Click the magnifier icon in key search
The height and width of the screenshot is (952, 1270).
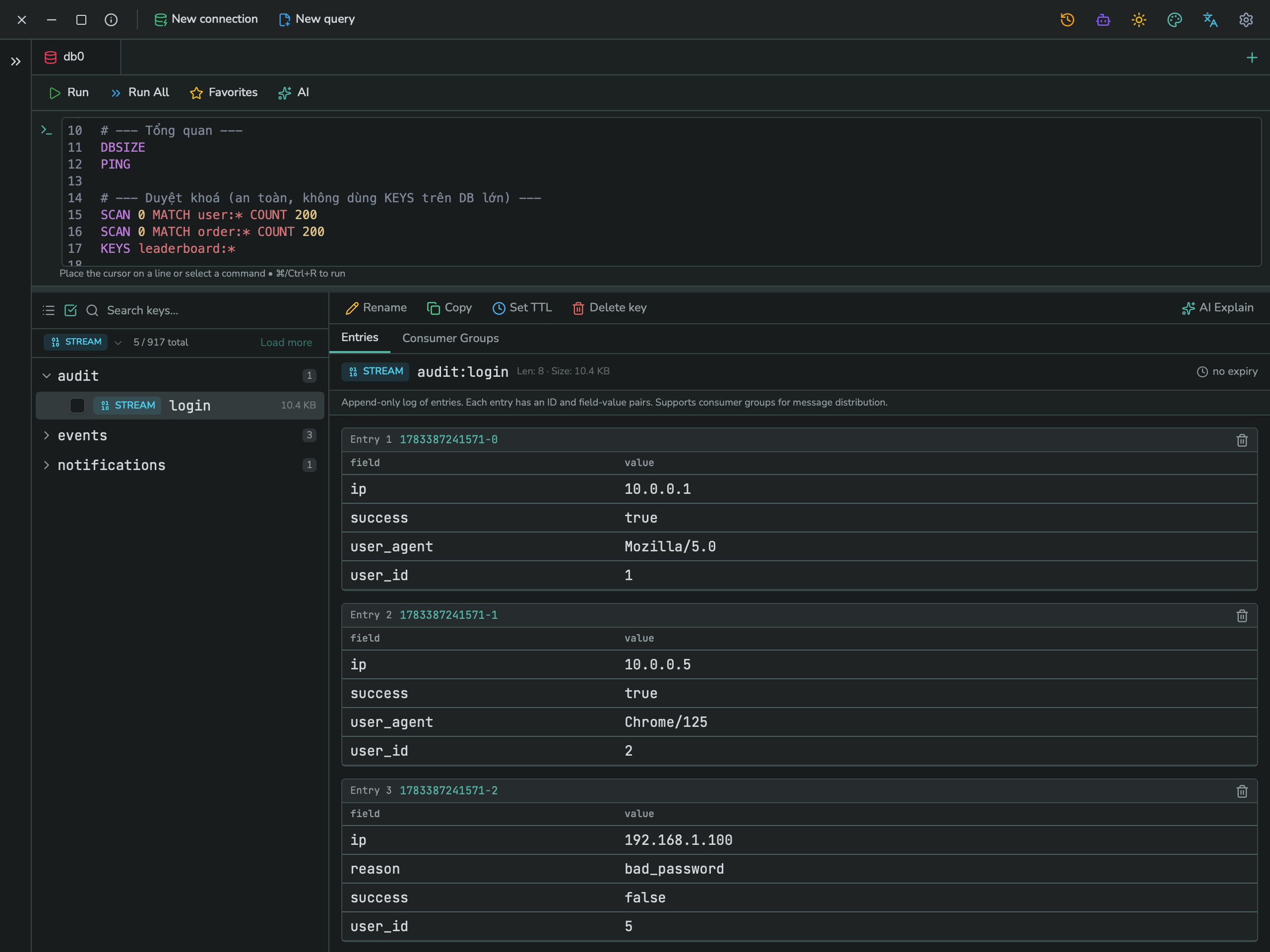coord(92,310)
